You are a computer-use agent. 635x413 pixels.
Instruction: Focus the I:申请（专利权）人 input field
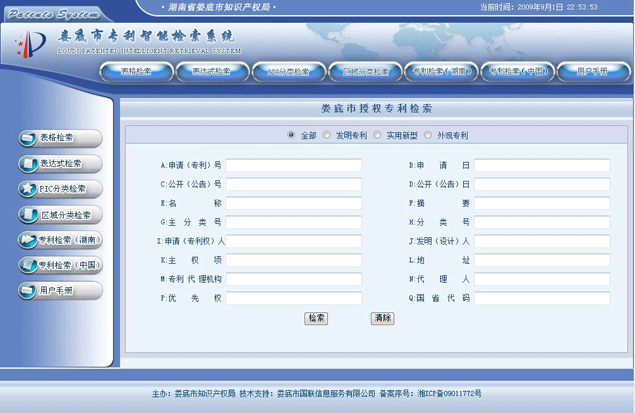294,241
